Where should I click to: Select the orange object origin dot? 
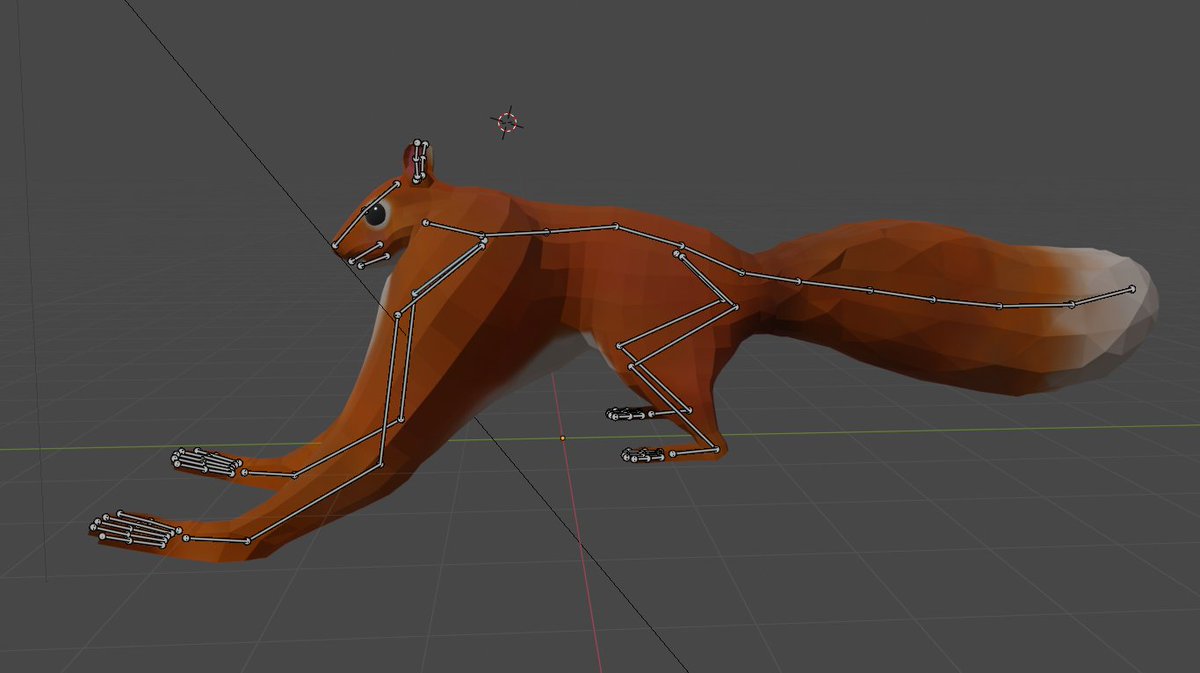[562, 438]
